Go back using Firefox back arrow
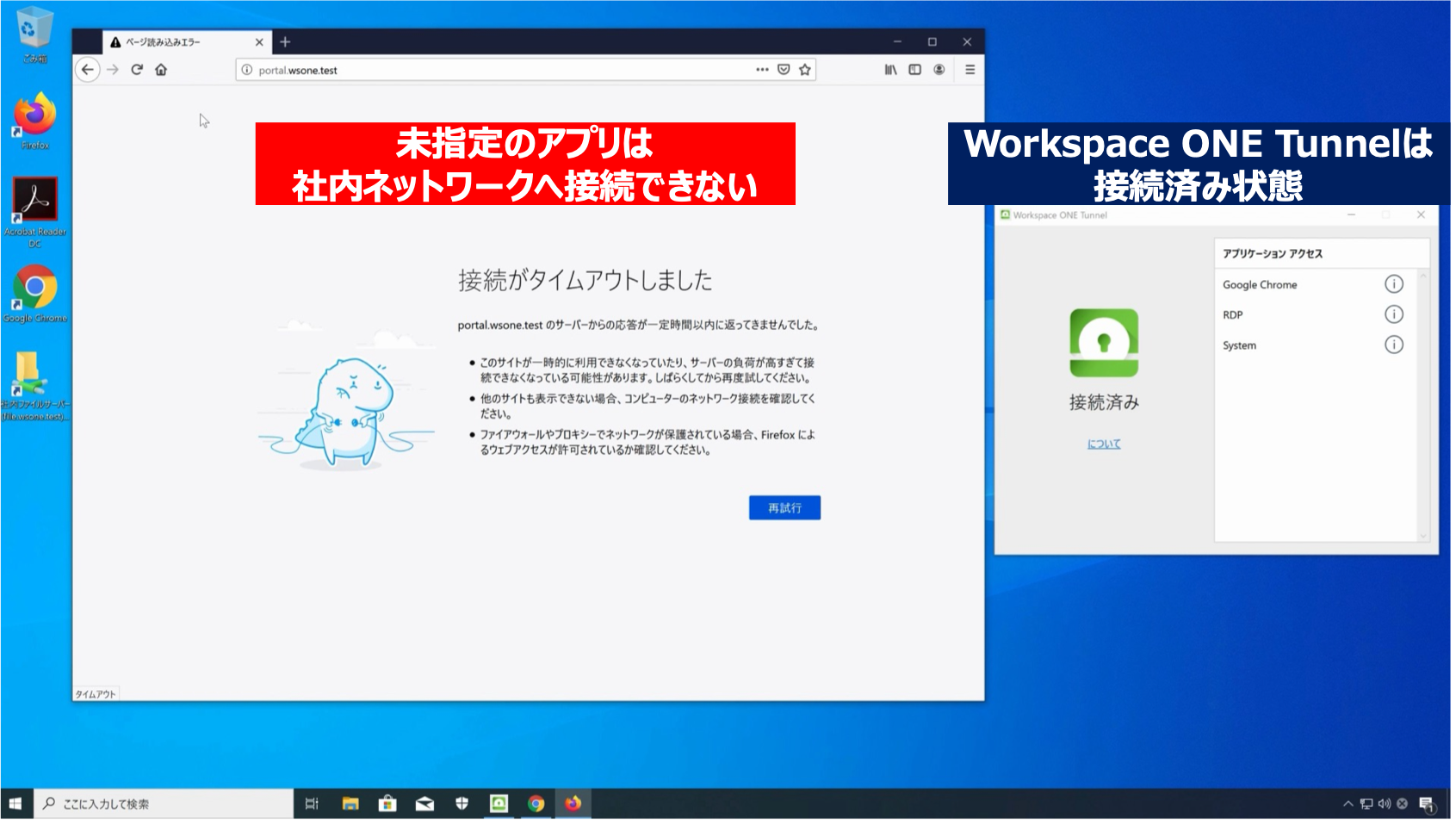The width and height of the screenshot is (1456, 820). pyautogui.click(x=88, y=70)
